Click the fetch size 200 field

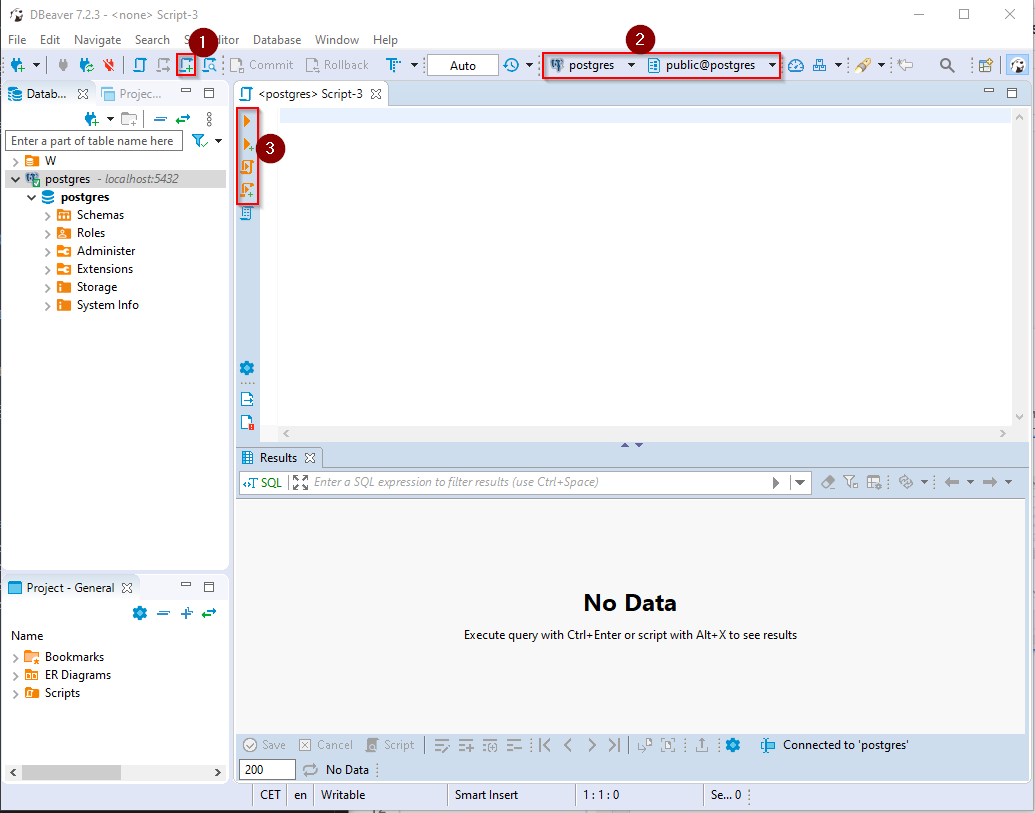(267, 769)
